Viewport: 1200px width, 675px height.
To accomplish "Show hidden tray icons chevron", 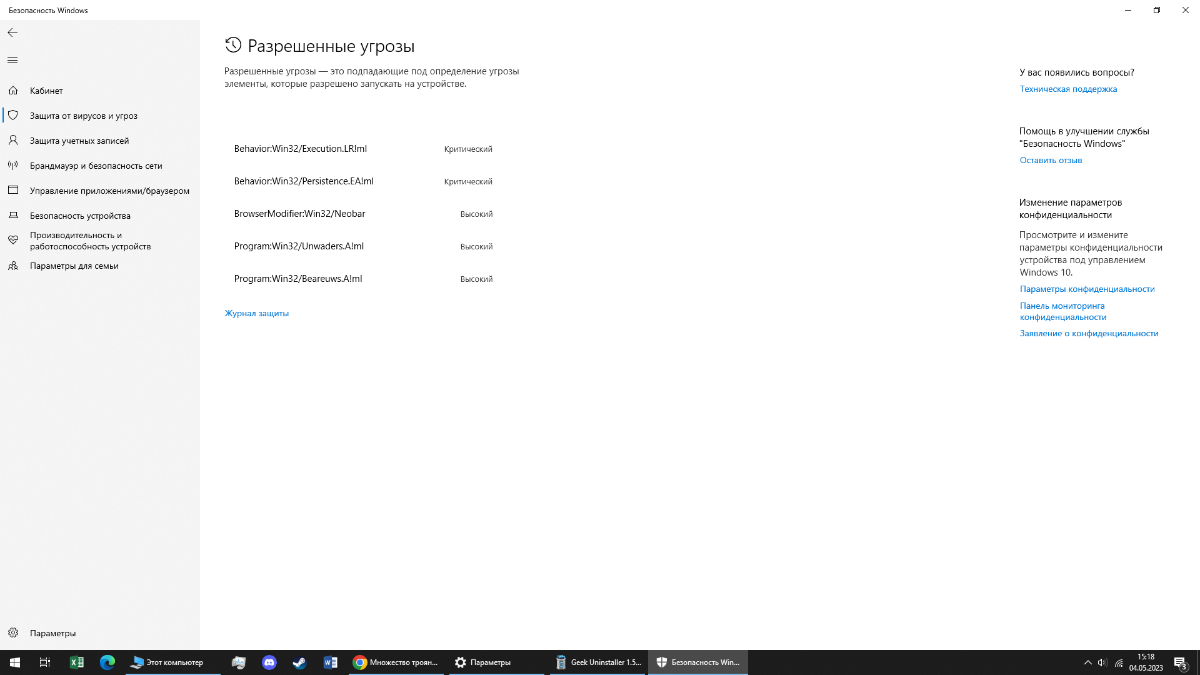I will (1088, 662).
